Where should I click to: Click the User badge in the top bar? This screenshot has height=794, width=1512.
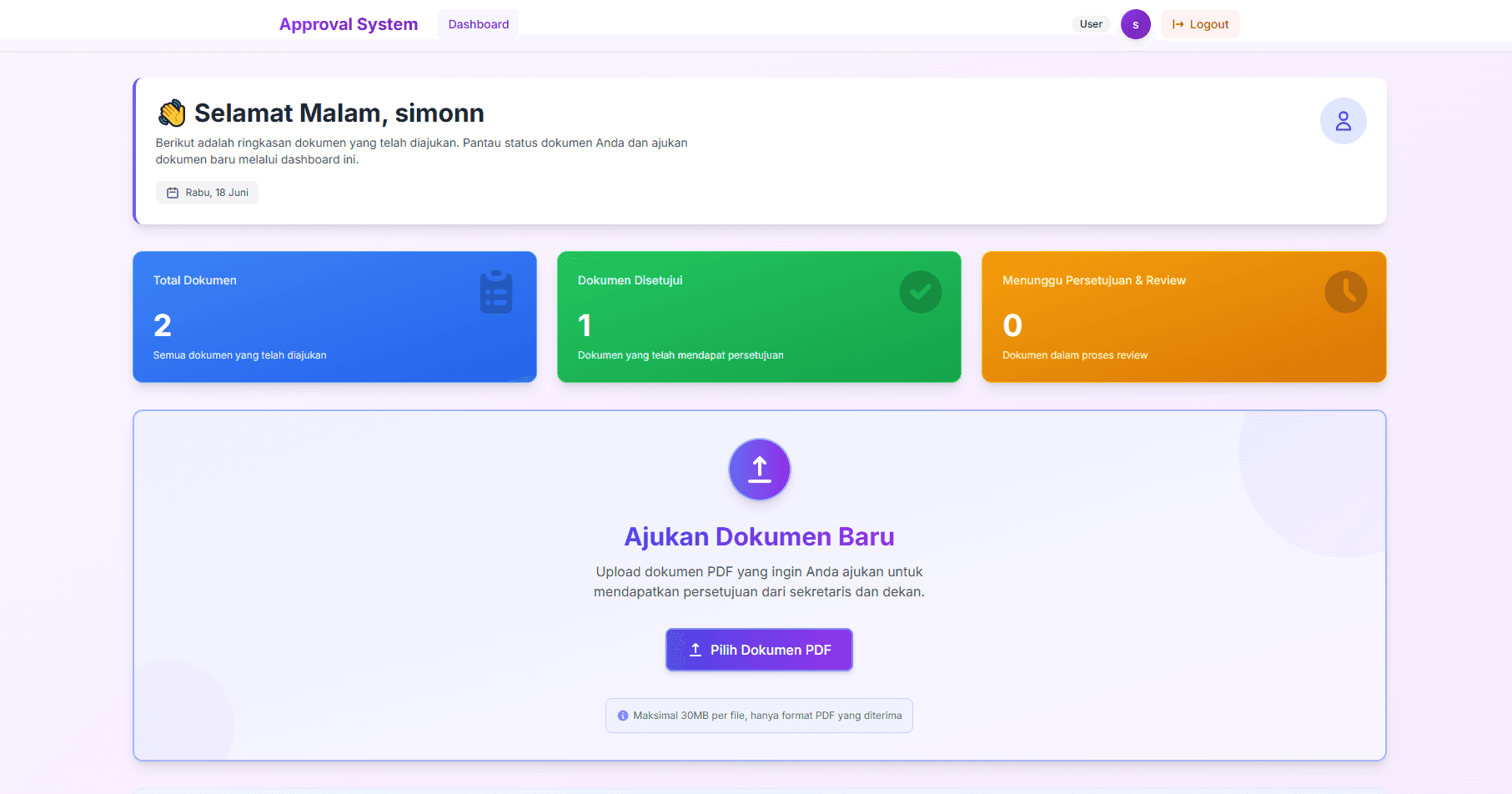[x=1091, y=23]
